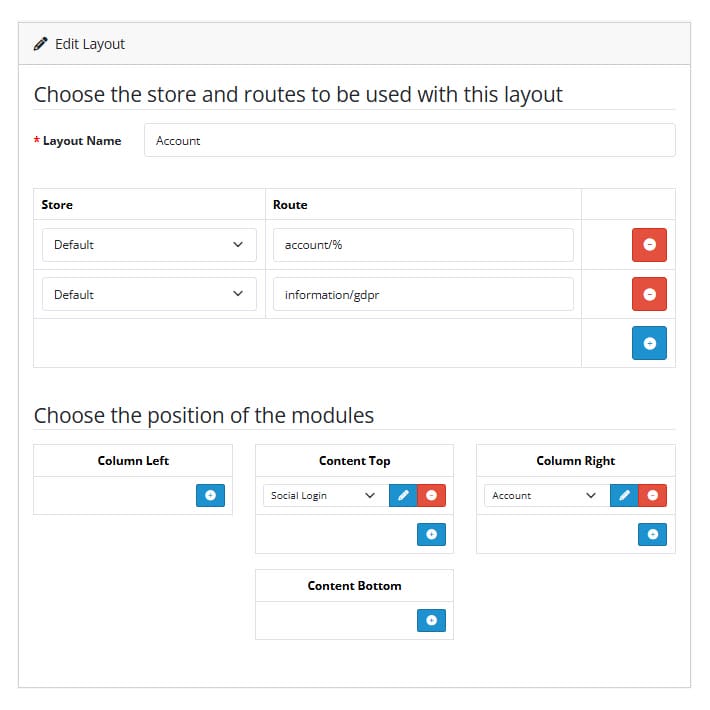This screenshot has width=710, height=710.
Task: Edit the Social Login module
Action: point(403,495)
